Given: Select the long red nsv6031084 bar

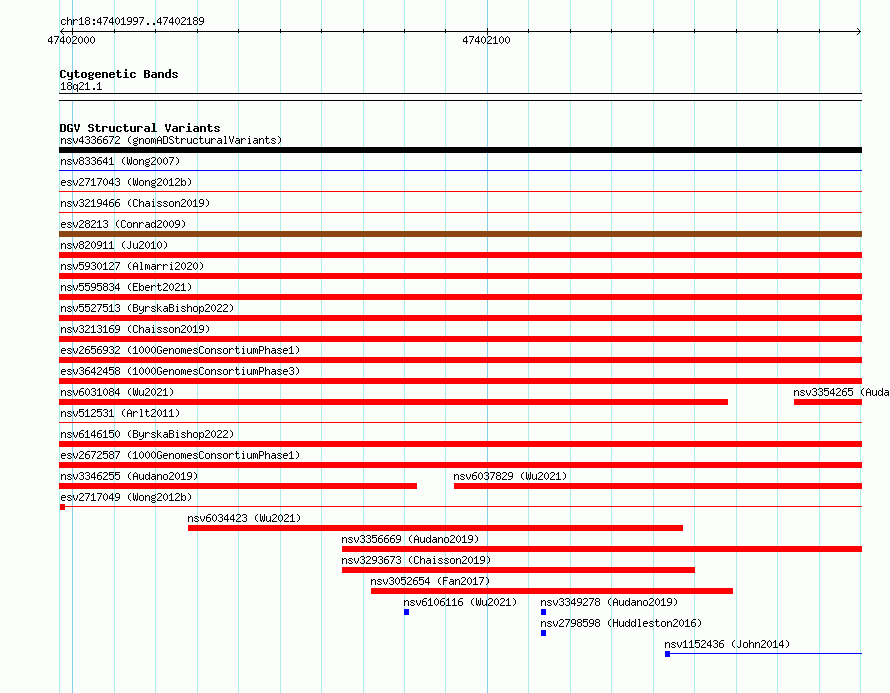Looking at the screenshot, I should [393, 402].
